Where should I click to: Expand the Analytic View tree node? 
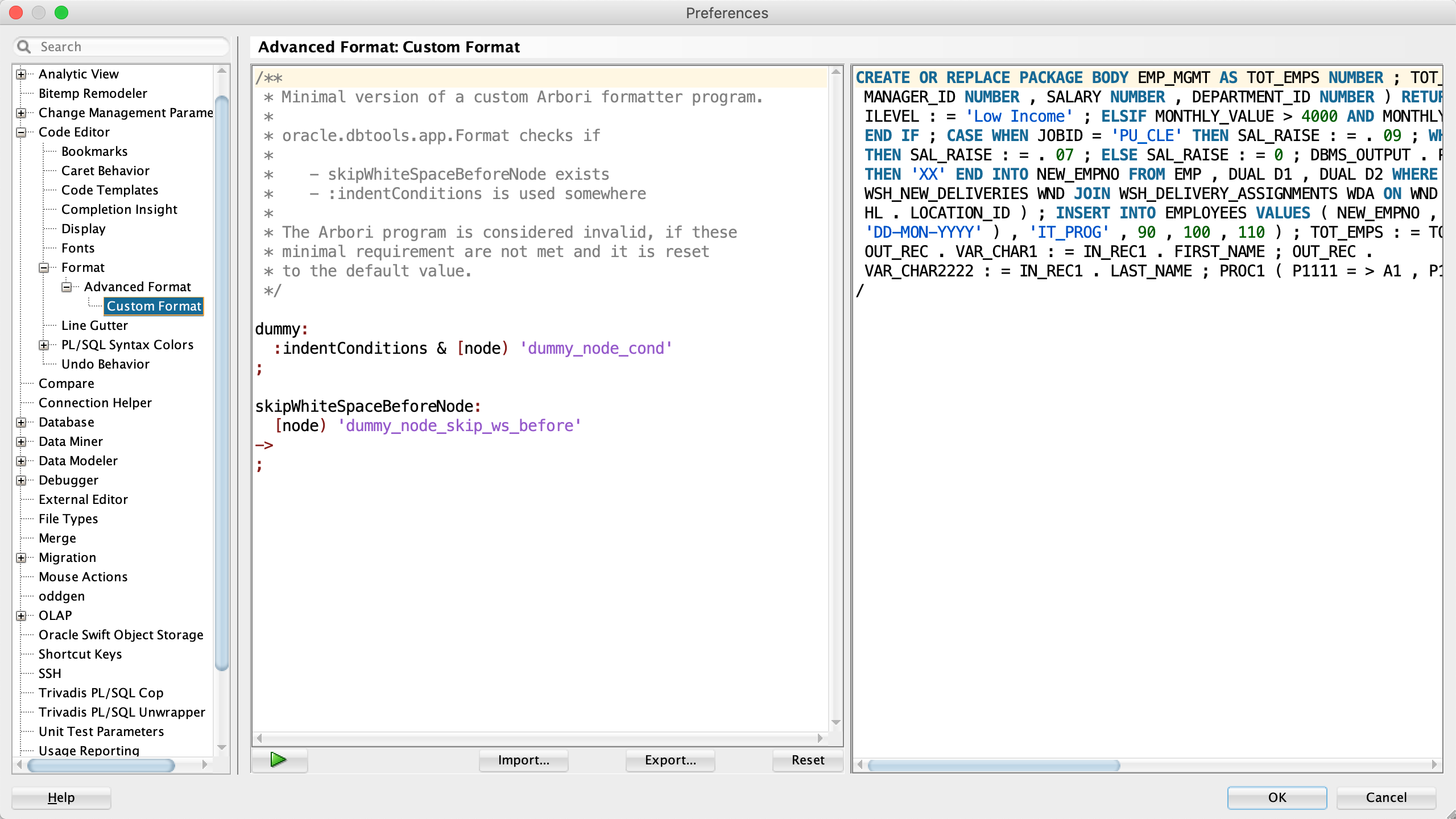coord(21,75)
